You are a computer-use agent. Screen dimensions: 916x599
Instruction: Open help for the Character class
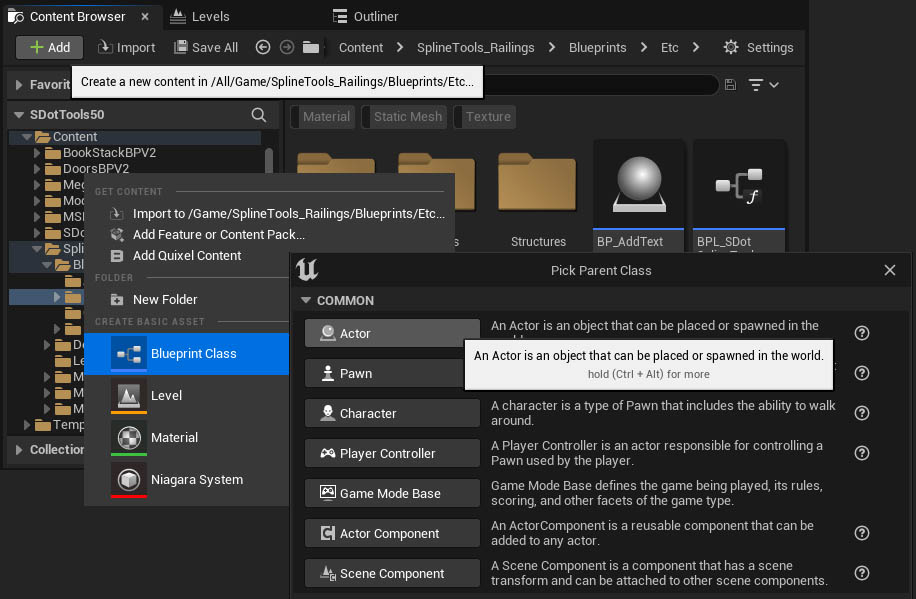click(x=862, y=413)
